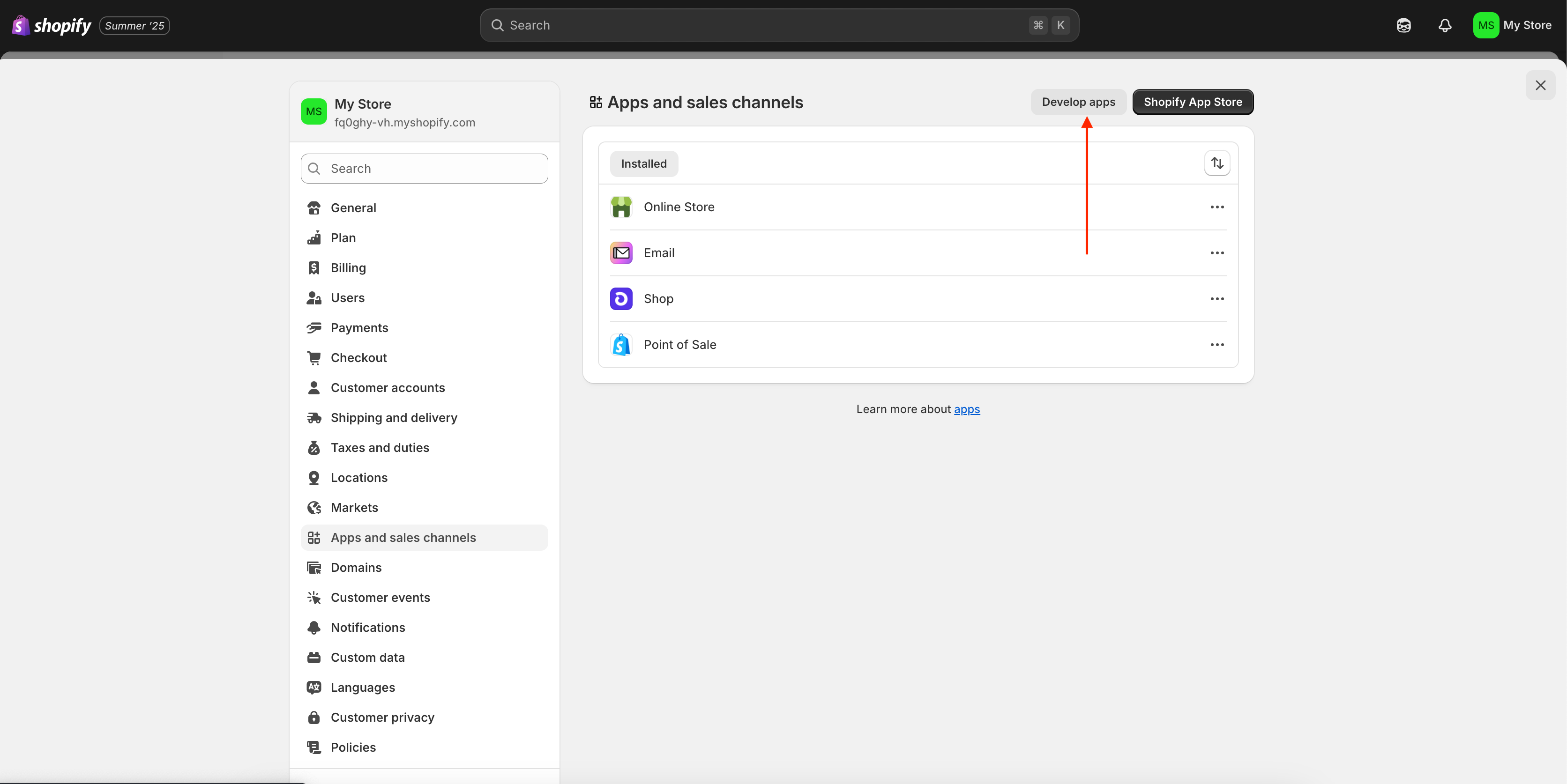
Task: Toggle the sort order arrows button
Action: [x=1216, y=163]
